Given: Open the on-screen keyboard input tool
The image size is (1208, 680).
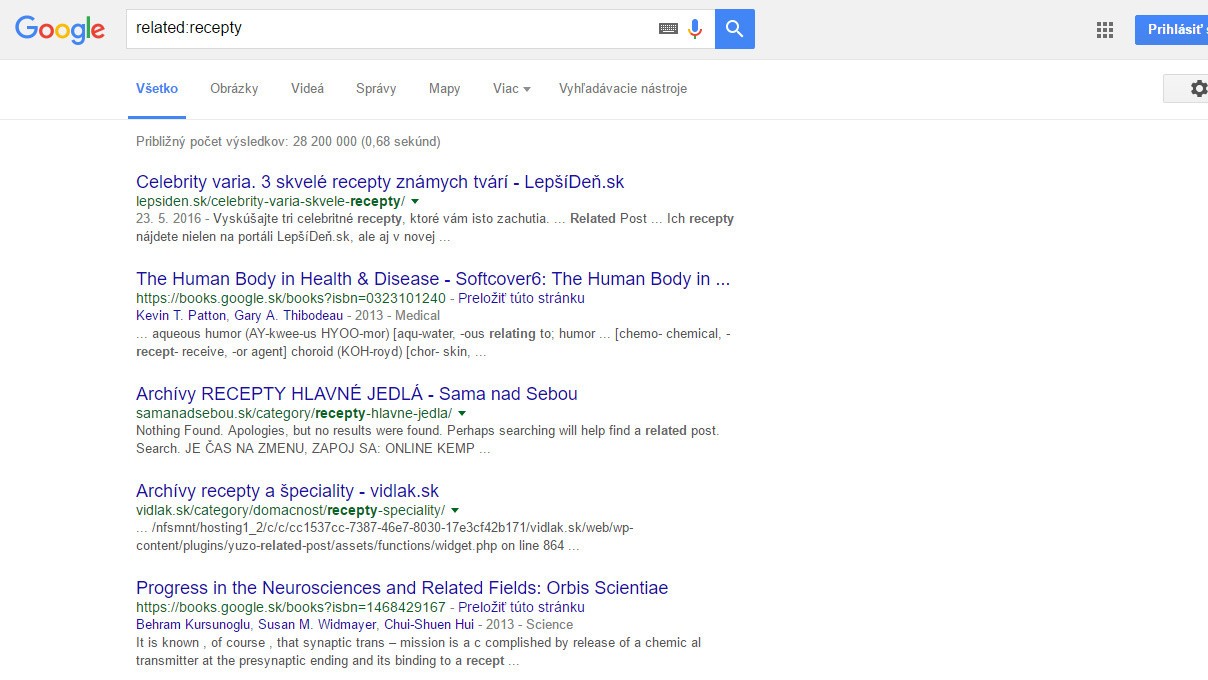Looking at the screenshot, I should [668, 29].
